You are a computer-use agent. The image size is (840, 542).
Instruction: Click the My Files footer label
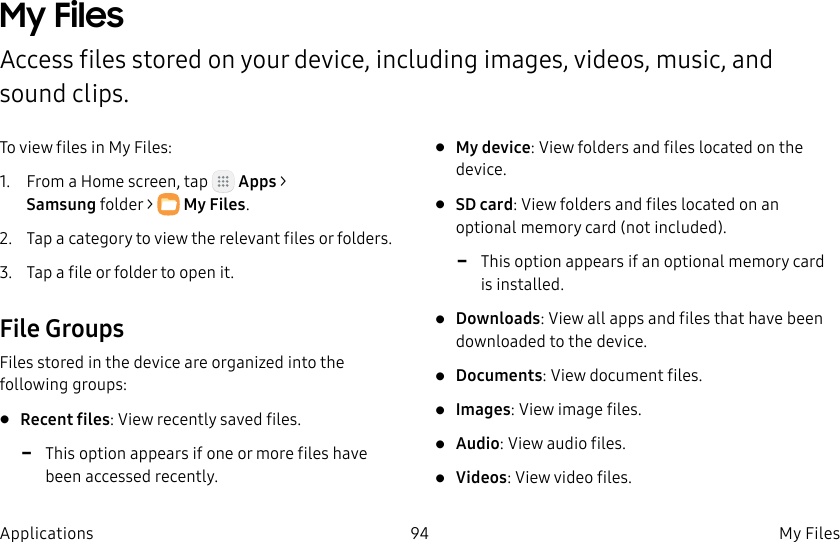(x=809, y=533)
